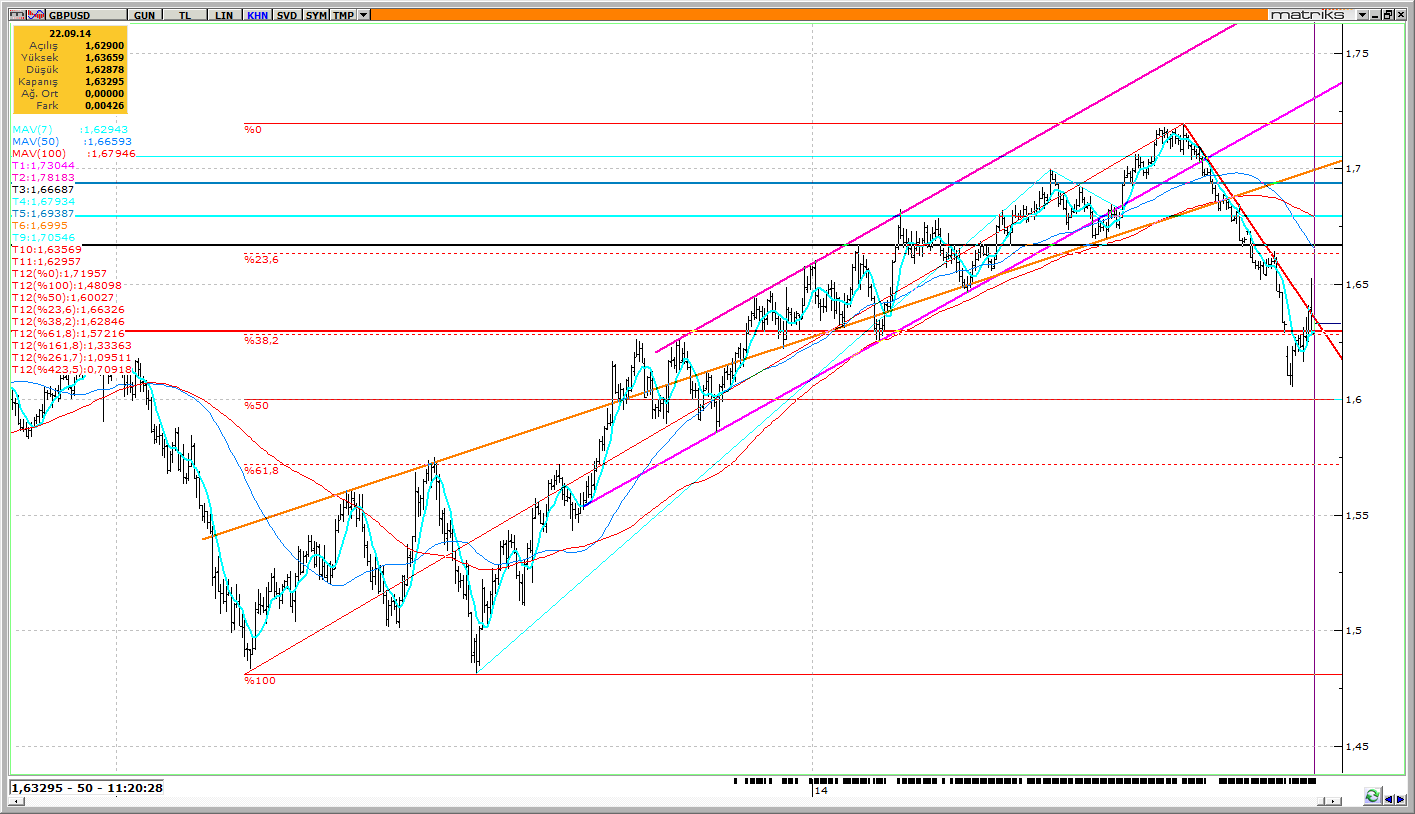Screen dimensions: 1415x814
Task: Switch to the LIN chart tab
Action: [x=224, y=15]
